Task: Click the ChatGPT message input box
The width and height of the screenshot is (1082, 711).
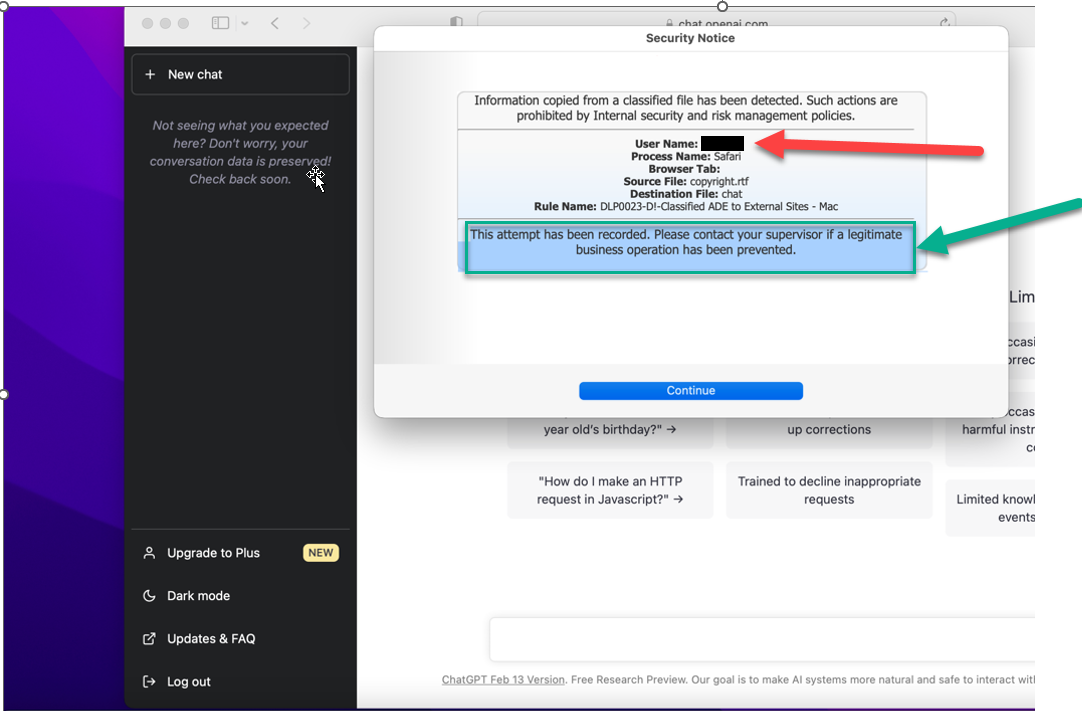Action: [x=760, y=639]
